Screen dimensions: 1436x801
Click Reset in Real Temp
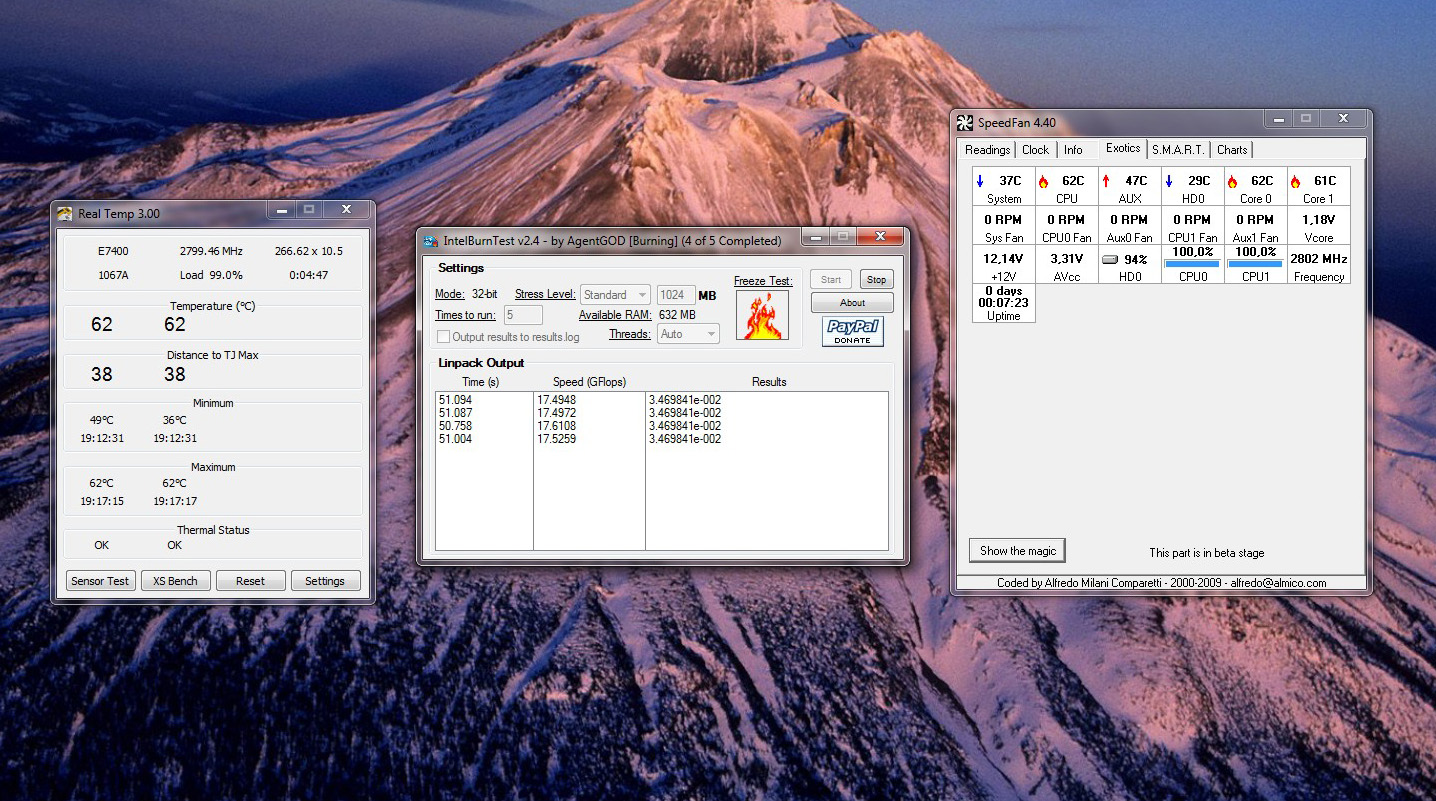pyautogui.click(x=250, y=581)
